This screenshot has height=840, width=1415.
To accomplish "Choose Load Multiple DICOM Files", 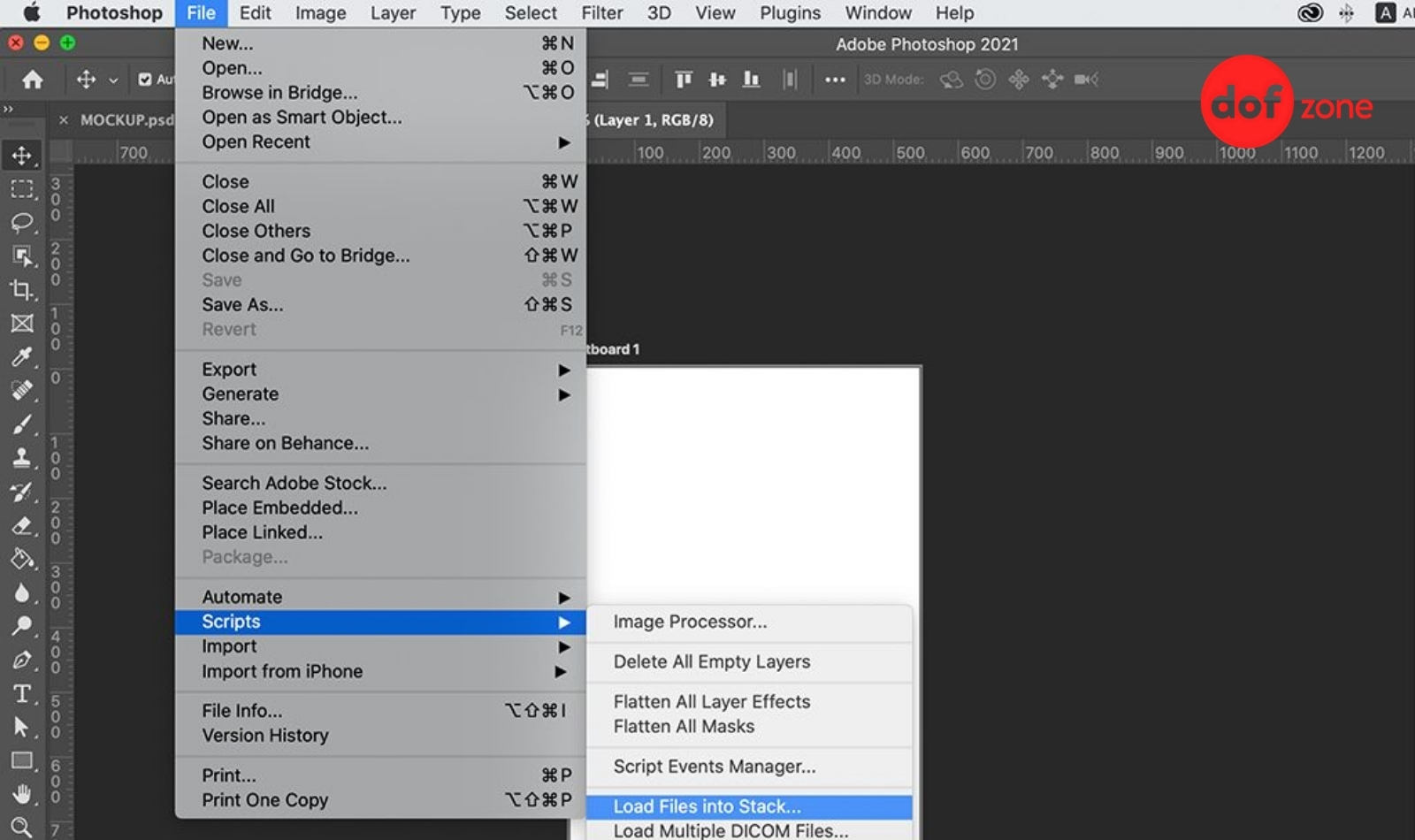I will point(749,830).
